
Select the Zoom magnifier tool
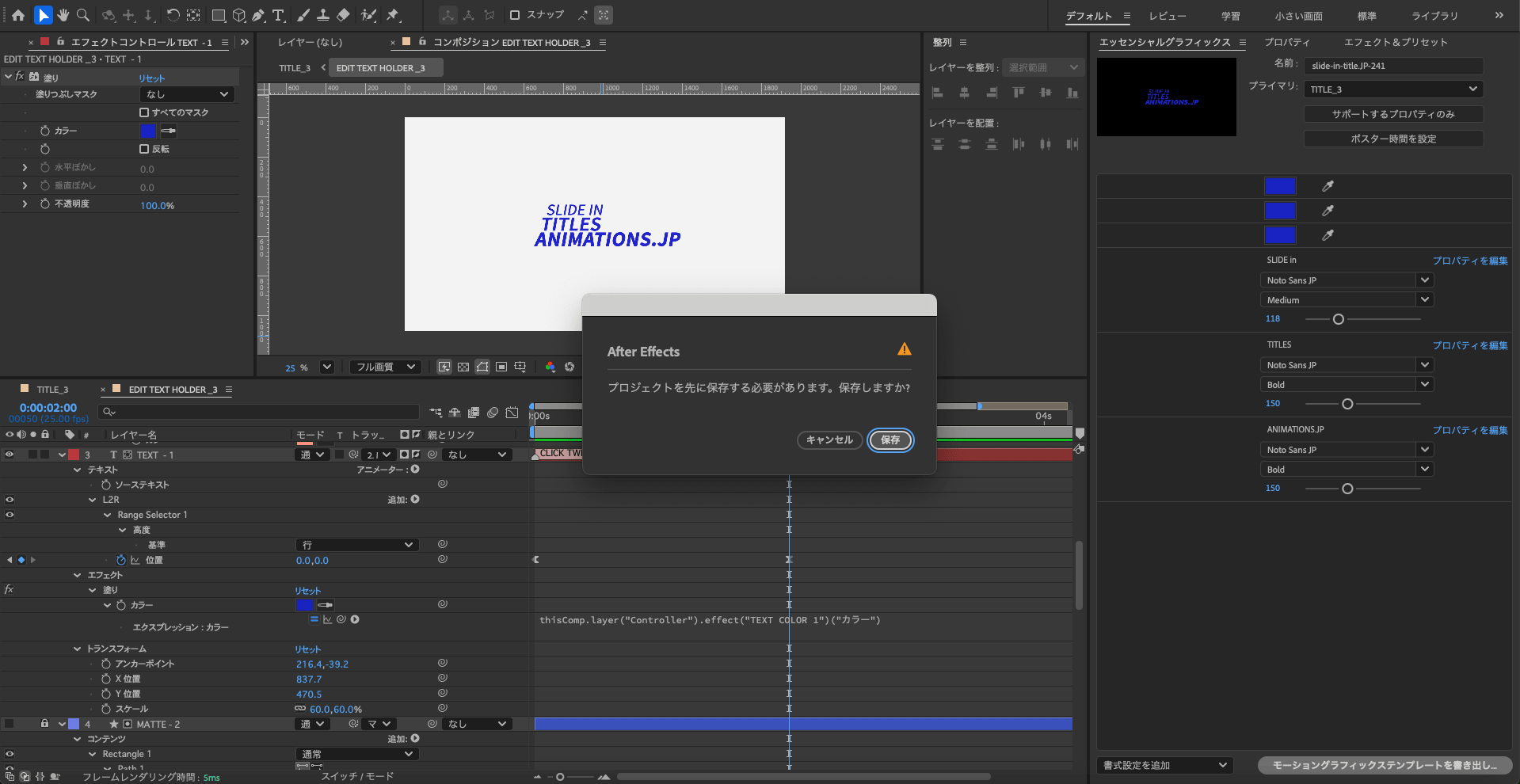point(83,15)
